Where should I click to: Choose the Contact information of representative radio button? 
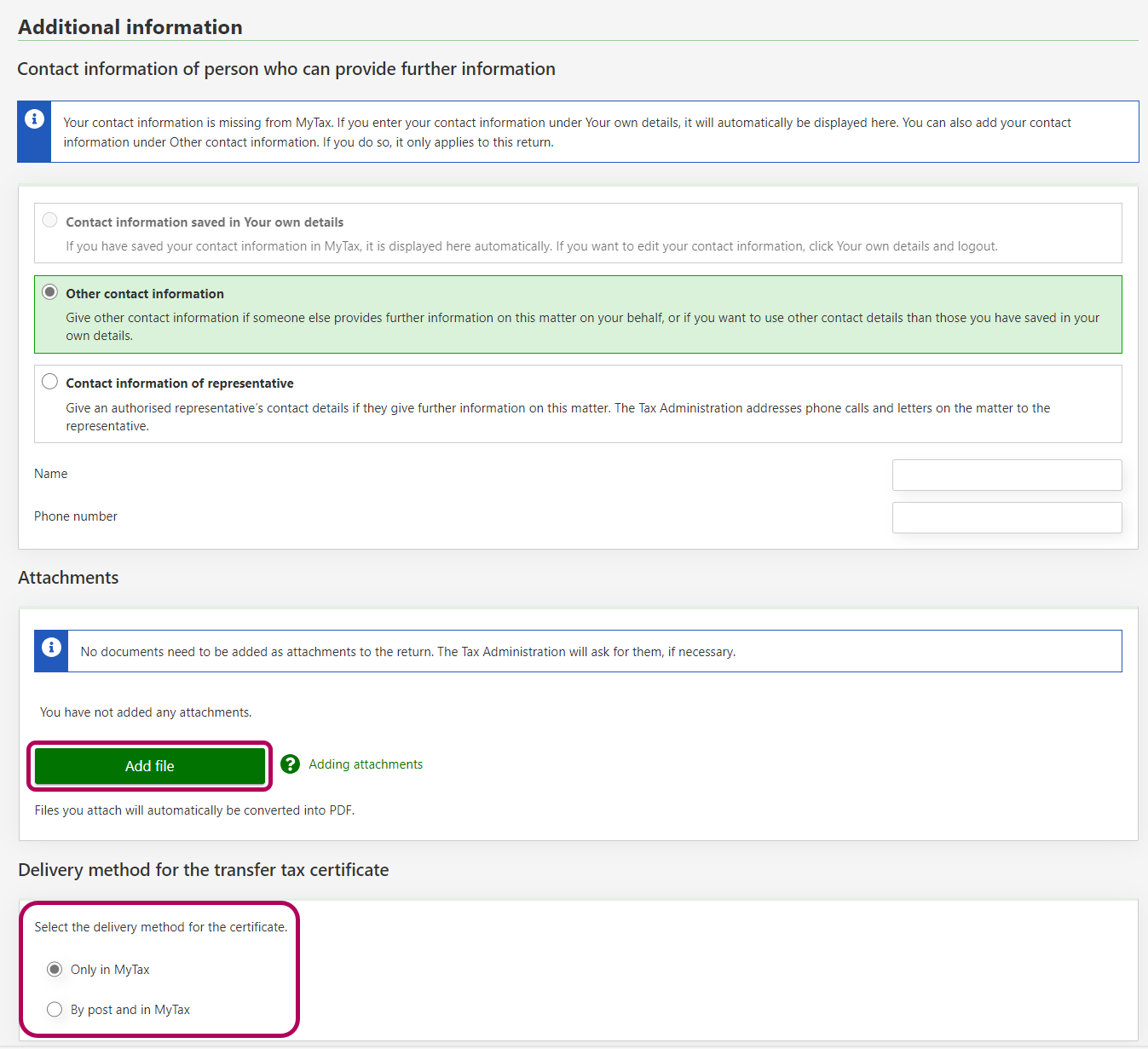(50, 382)
